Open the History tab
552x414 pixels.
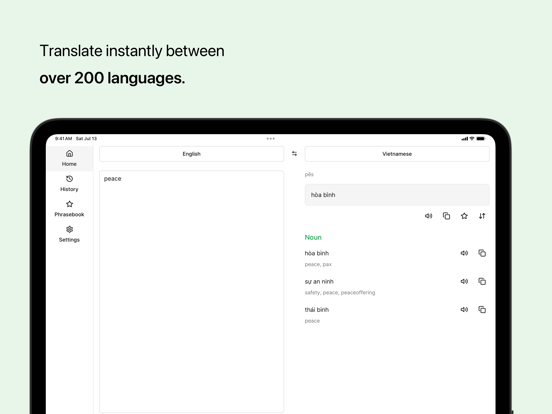69,183
